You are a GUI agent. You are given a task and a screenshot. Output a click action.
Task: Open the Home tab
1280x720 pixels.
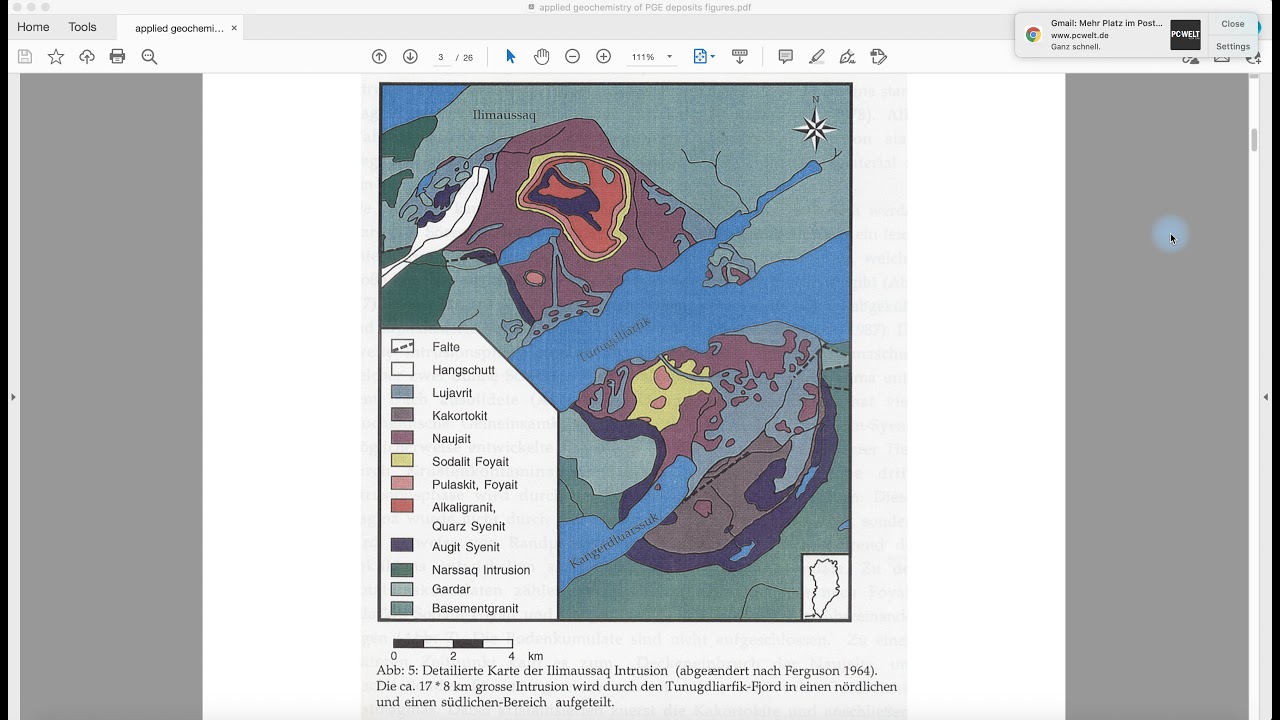pos(33,27)
